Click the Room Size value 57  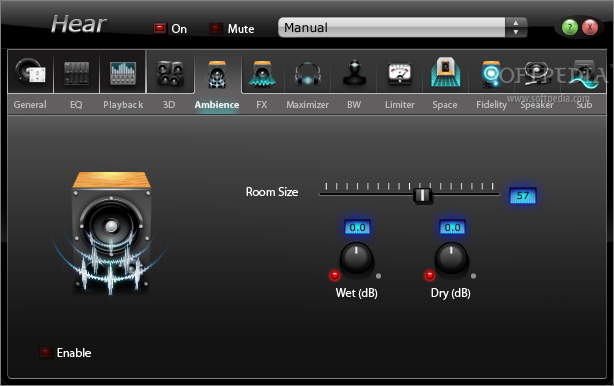tap(523, 195)
